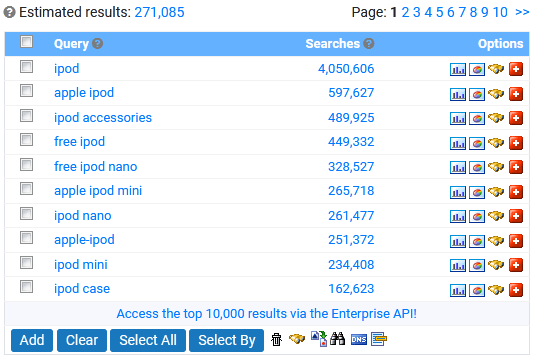Click red plus icon for apple-ipod row

click(516, 240)
